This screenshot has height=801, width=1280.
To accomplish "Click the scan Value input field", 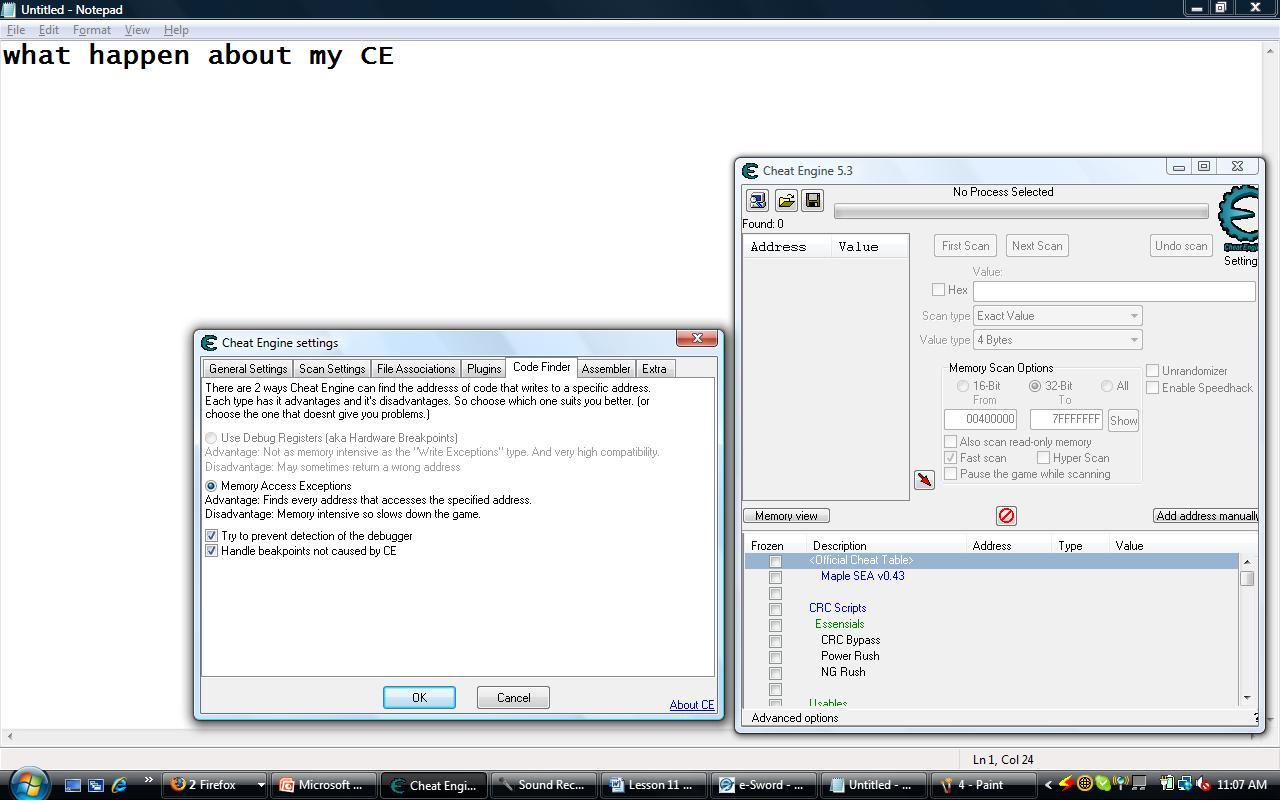I will point(1114,291).
